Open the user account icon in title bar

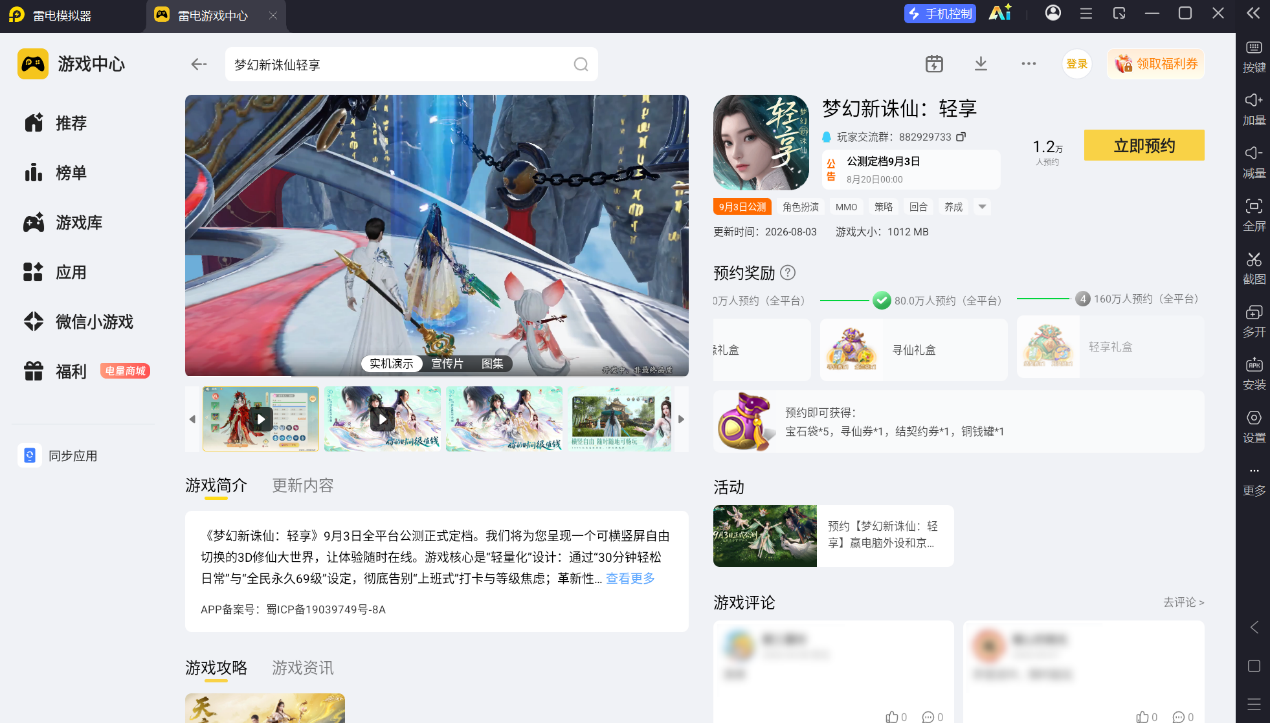pyautogui.click(x=1053, y=13)
